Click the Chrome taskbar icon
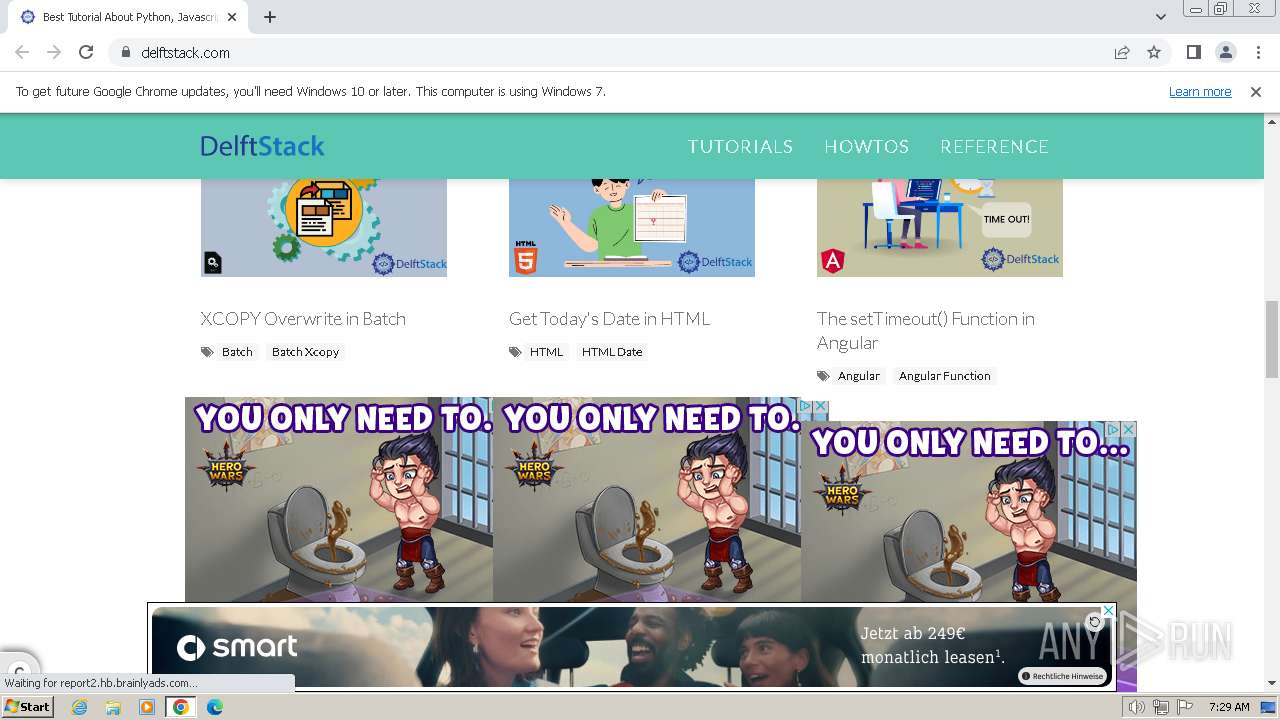This screenshot has height=720, width=1280. tap(181, 707)
